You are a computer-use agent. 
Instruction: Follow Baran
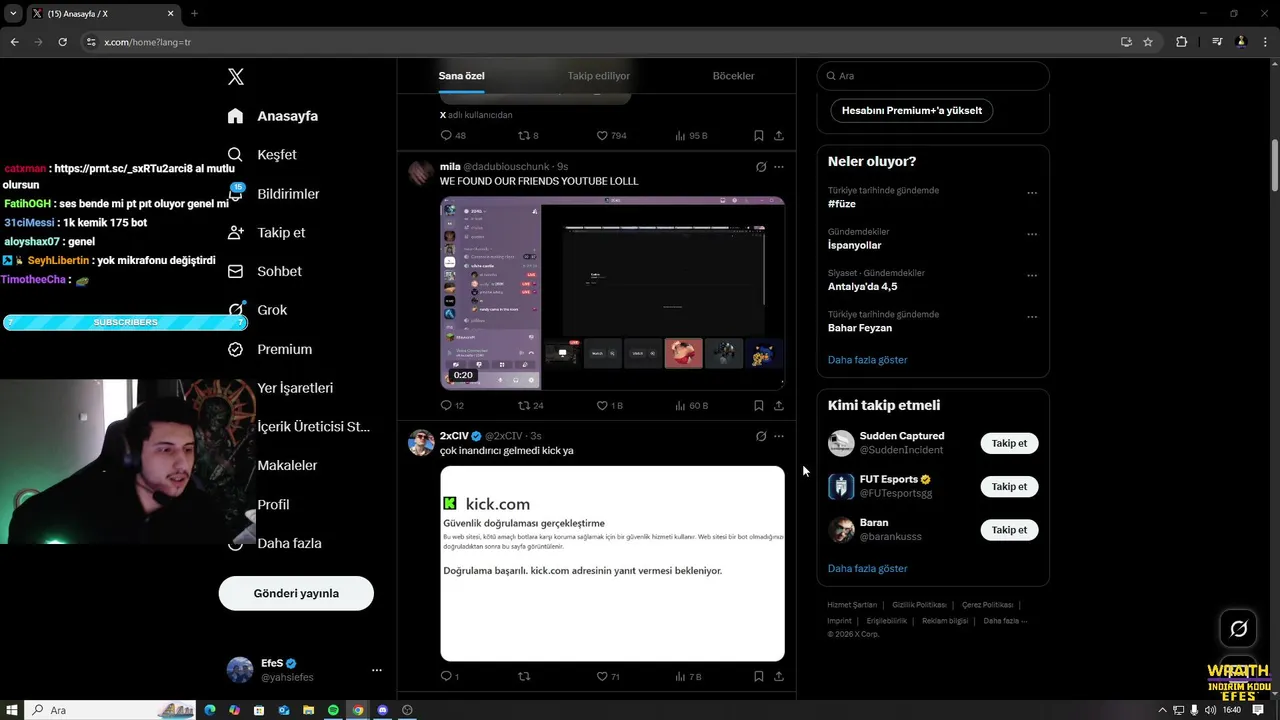pos(1009,530)
